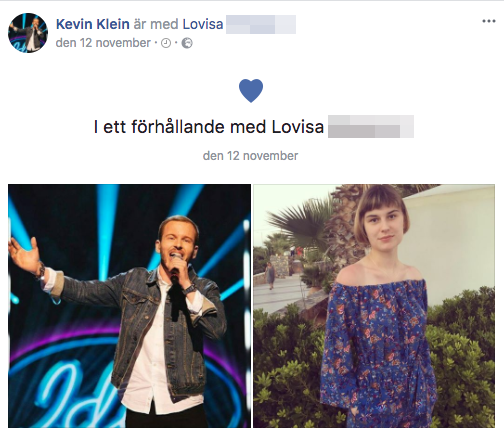This screenshot has height=428, width=504.
Task: Open Kevin Klein's round profile picture
Action: click(28, 33)
